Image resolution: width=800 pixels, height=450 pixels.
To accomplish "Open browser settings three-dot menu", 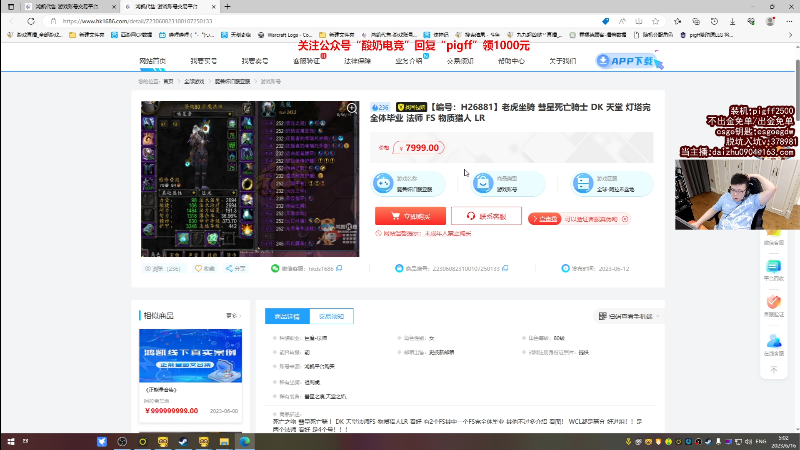I will (x=789, y=21).
